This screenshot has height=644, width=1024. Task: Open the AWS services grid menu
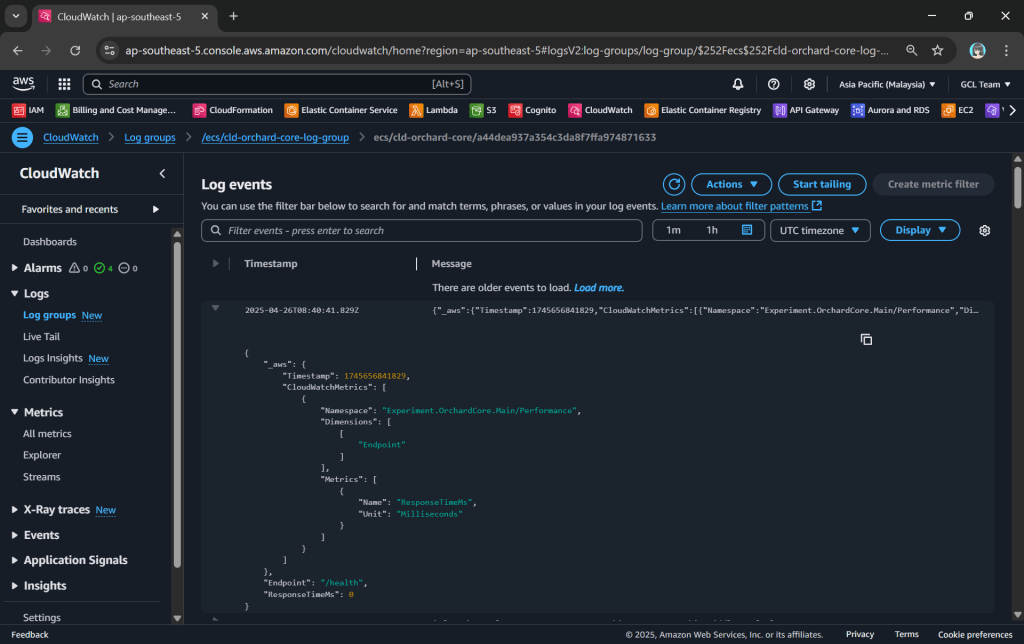pos(64,84)
